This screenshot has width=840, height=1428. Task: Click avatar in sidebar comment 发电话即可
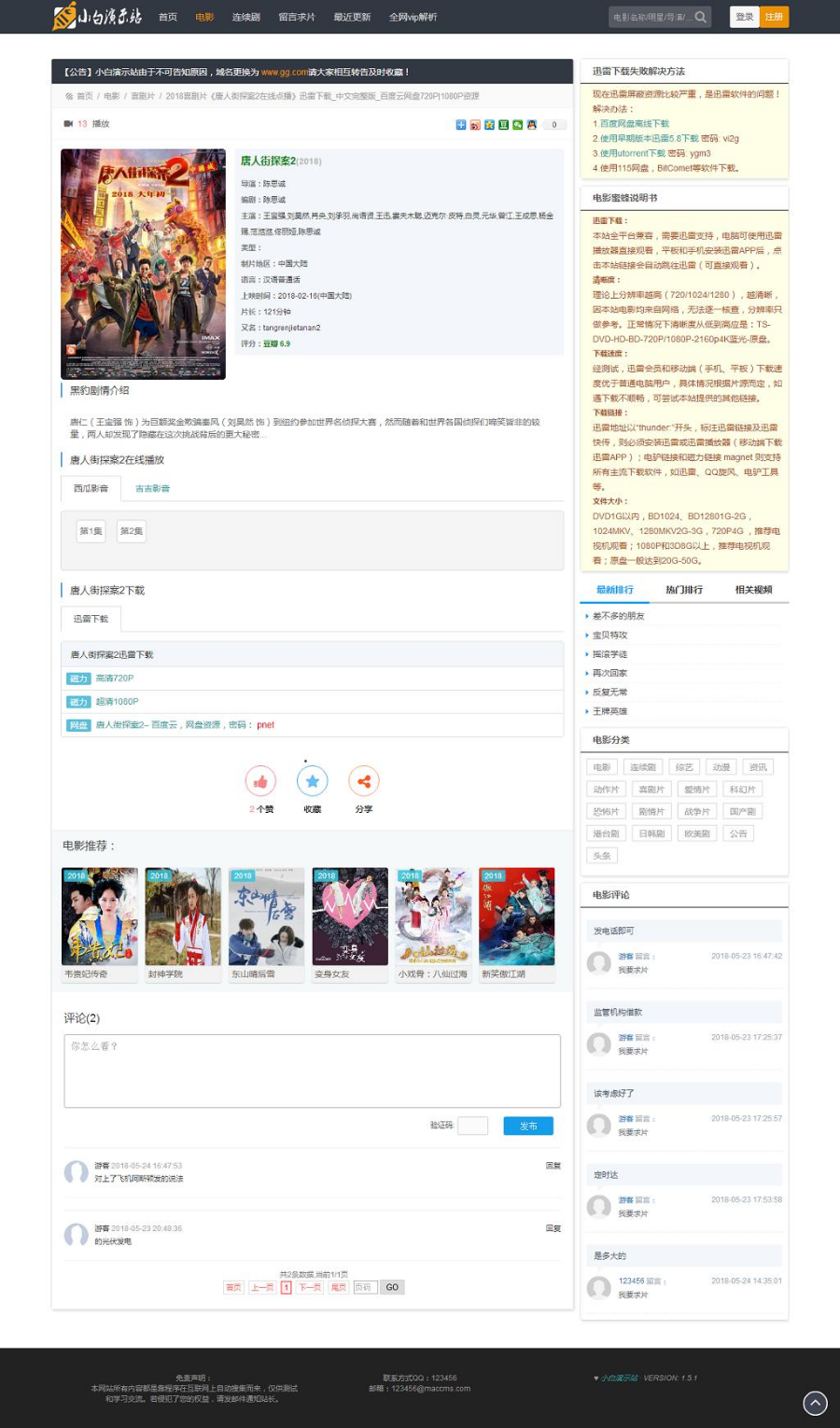(598, 963)
